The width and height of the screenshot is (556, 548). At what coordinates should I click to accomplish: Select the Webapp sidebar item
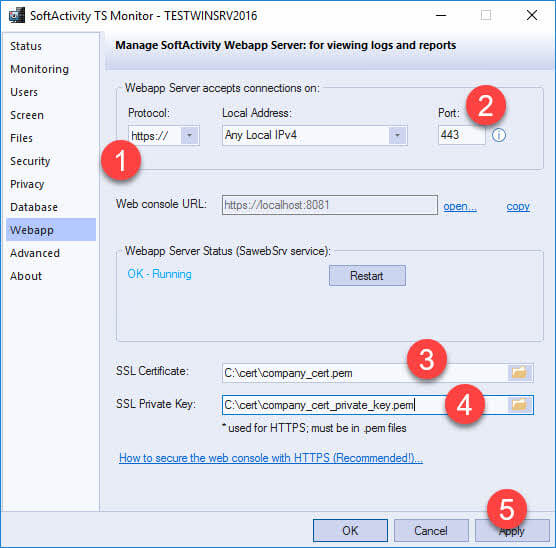pos(51,230)
